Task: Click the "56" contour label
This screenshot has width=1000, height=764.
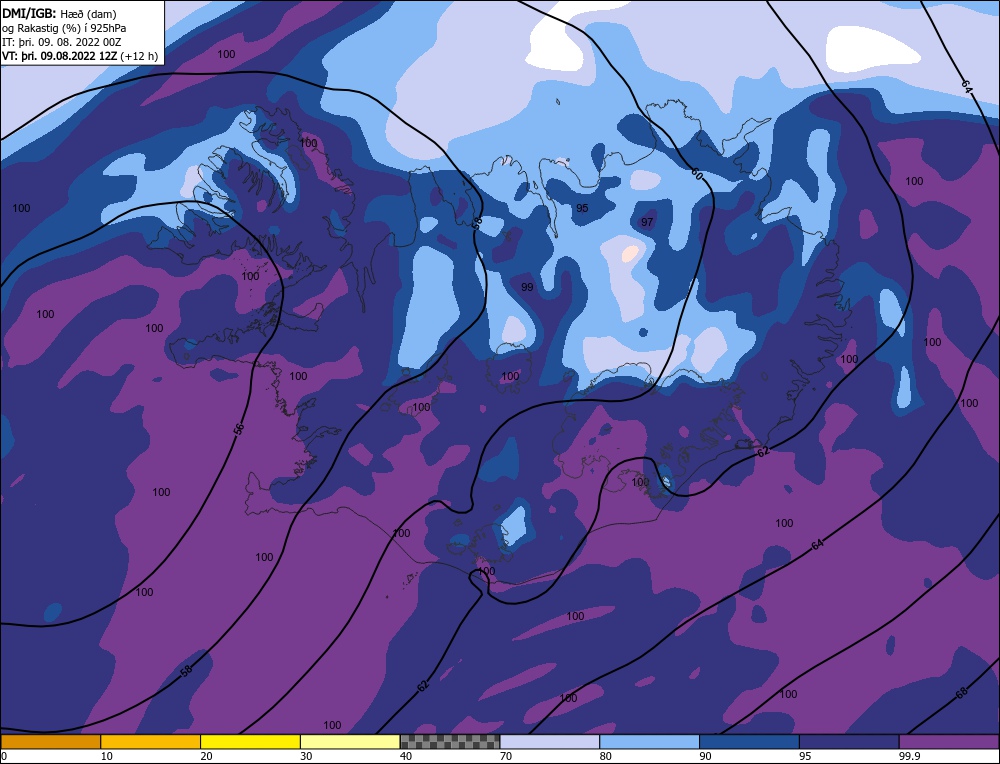Action: click(x=239, y=429)
